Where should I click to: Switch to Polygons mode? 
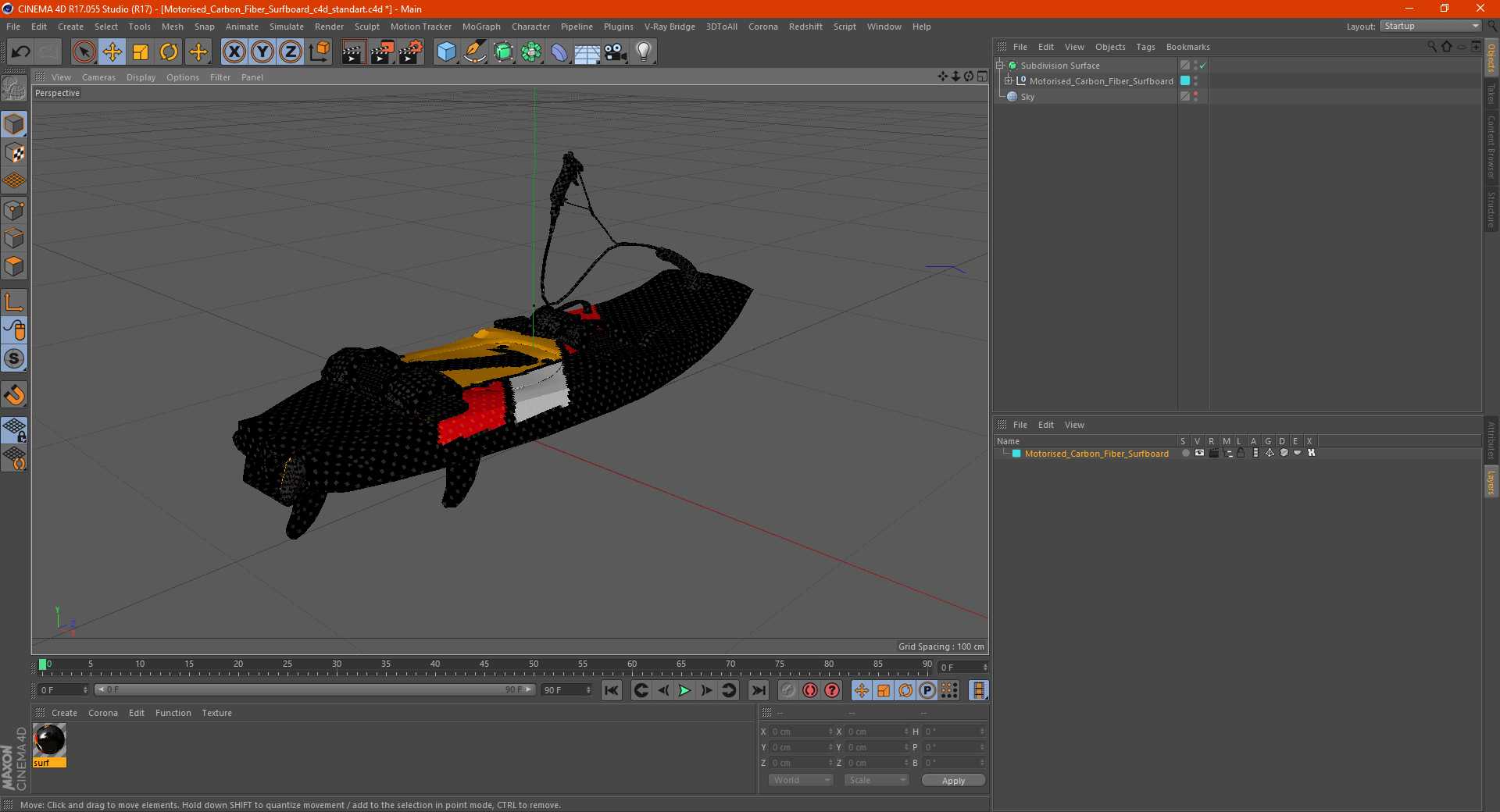point(14,266)
